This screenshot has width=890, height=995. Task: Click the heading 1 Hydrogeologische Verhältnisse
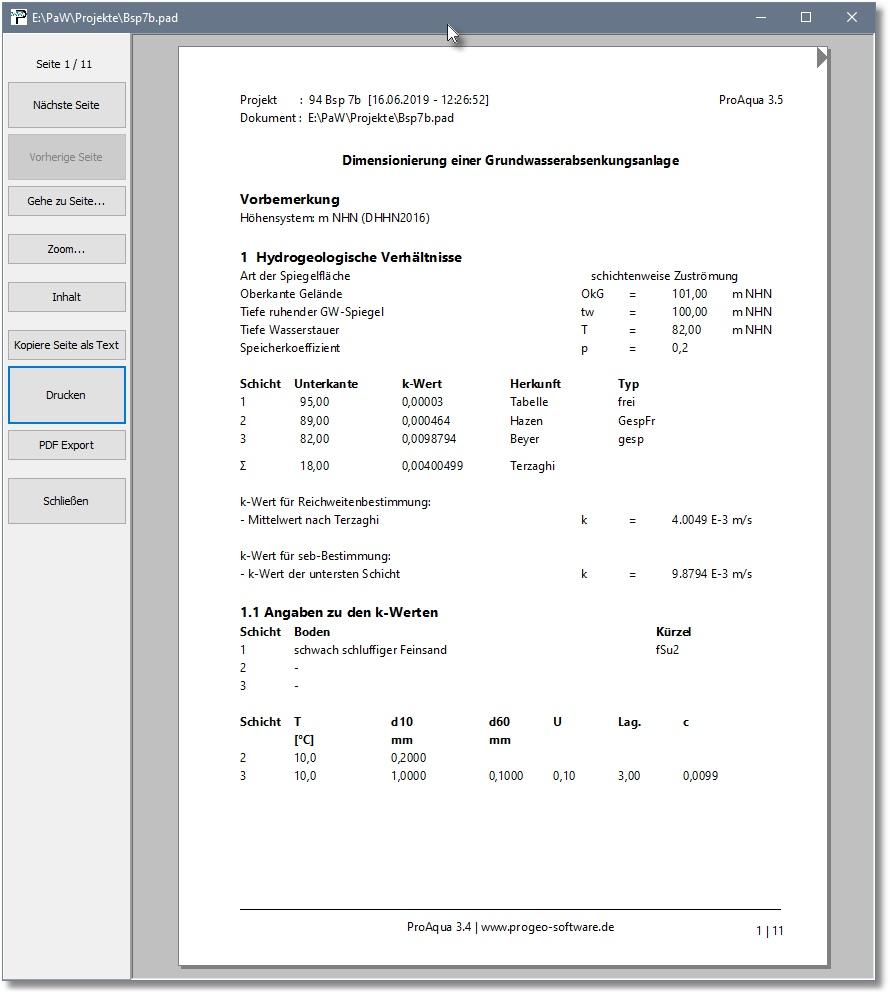350,257
